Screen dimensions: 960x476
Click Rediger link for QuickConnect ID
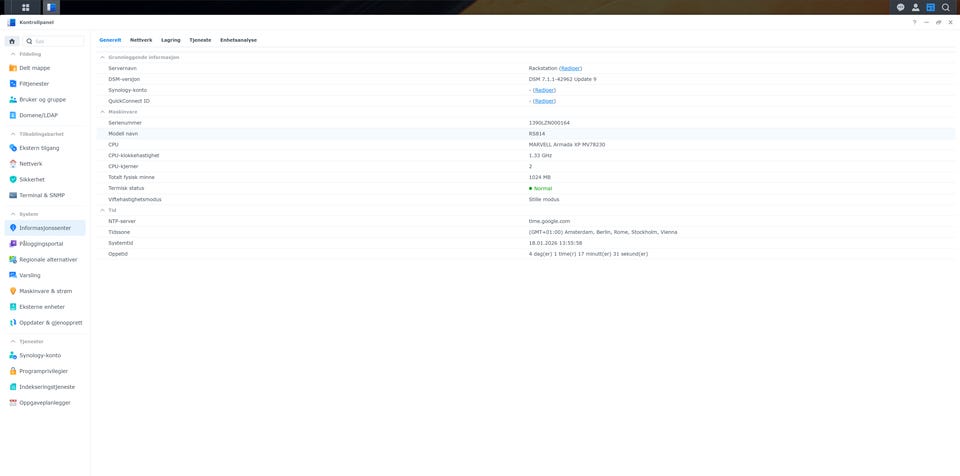coord(544,101)
